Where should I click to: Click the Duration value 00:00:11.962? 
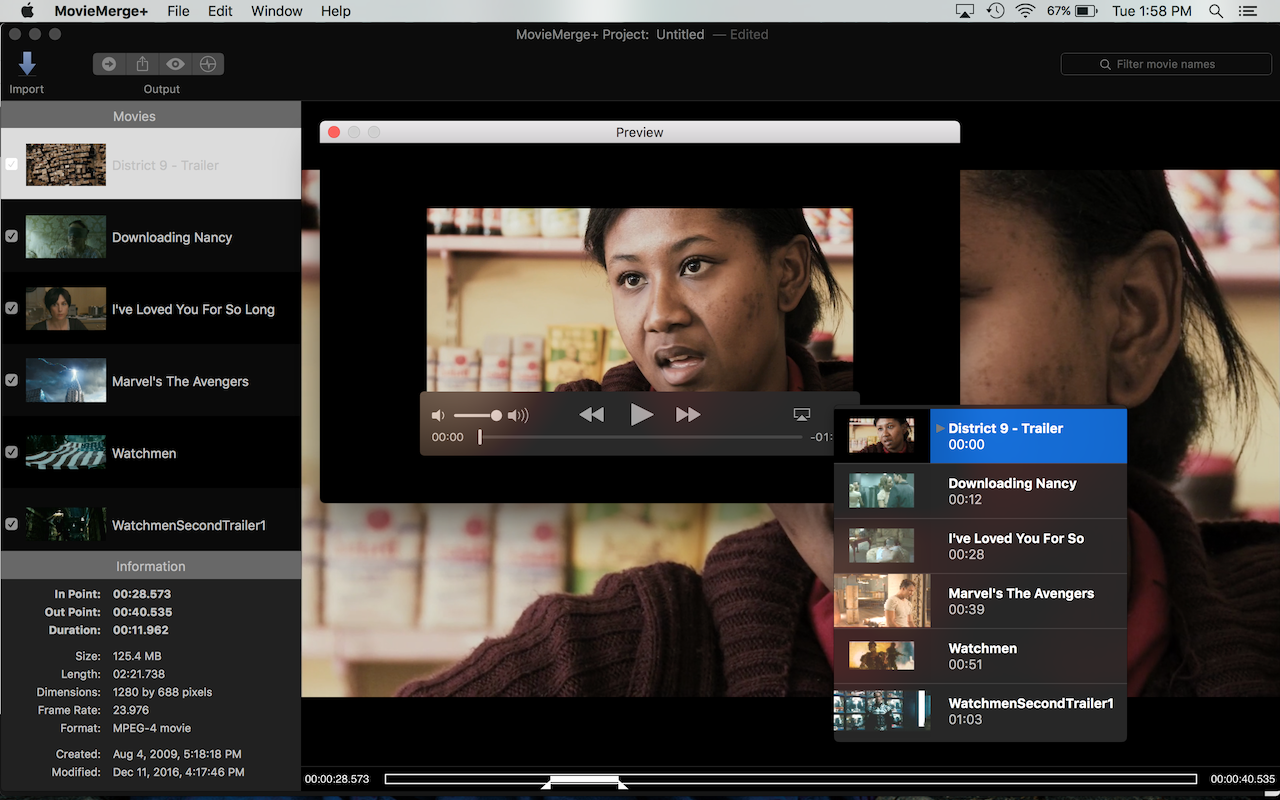(x=142, y=630)
